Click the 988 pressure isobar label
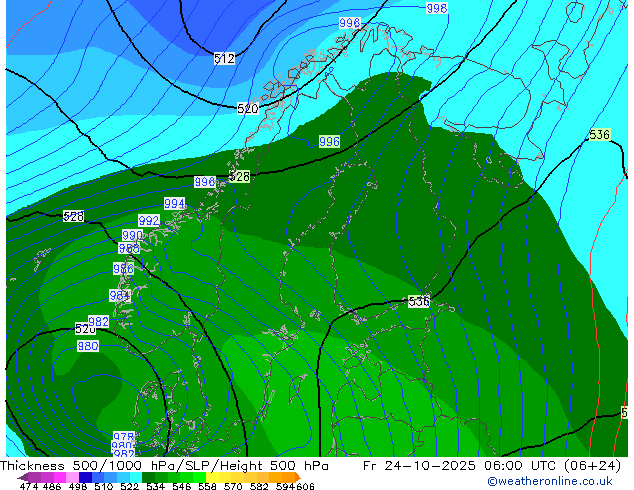The width and height of the screenshot is (634, 490). (x=129, y=248)
